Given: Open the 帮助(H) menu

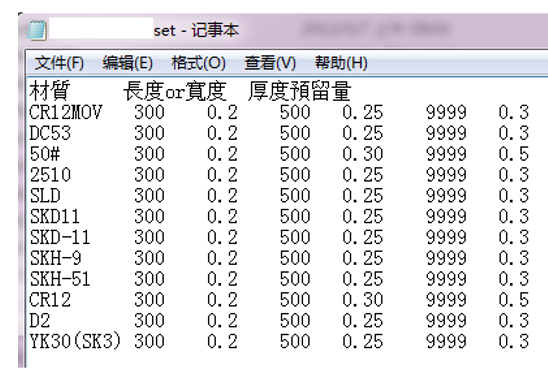Looking at the screenshot, I should (x=341, y=63).
